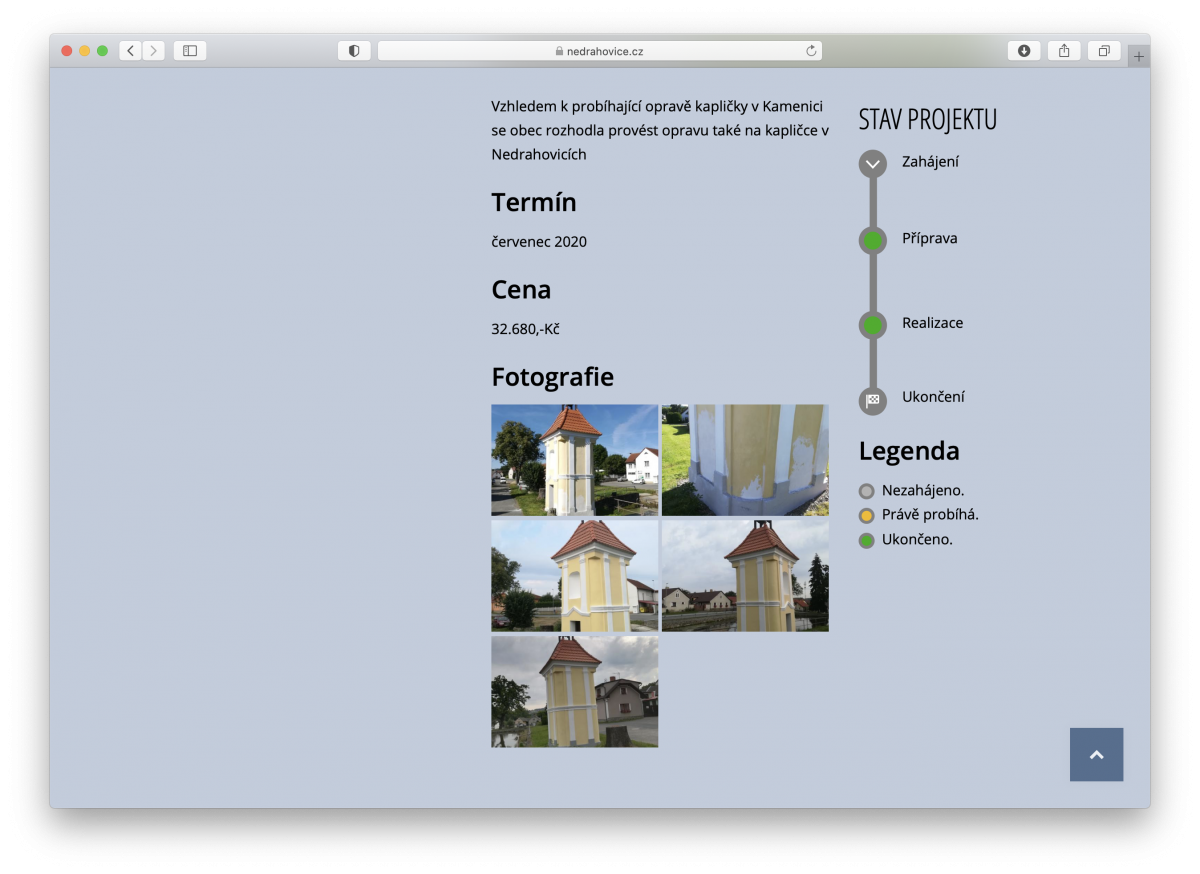Screen dimensions: 1200x874
Task: Click the tab overview icon
Action: 1103,50
